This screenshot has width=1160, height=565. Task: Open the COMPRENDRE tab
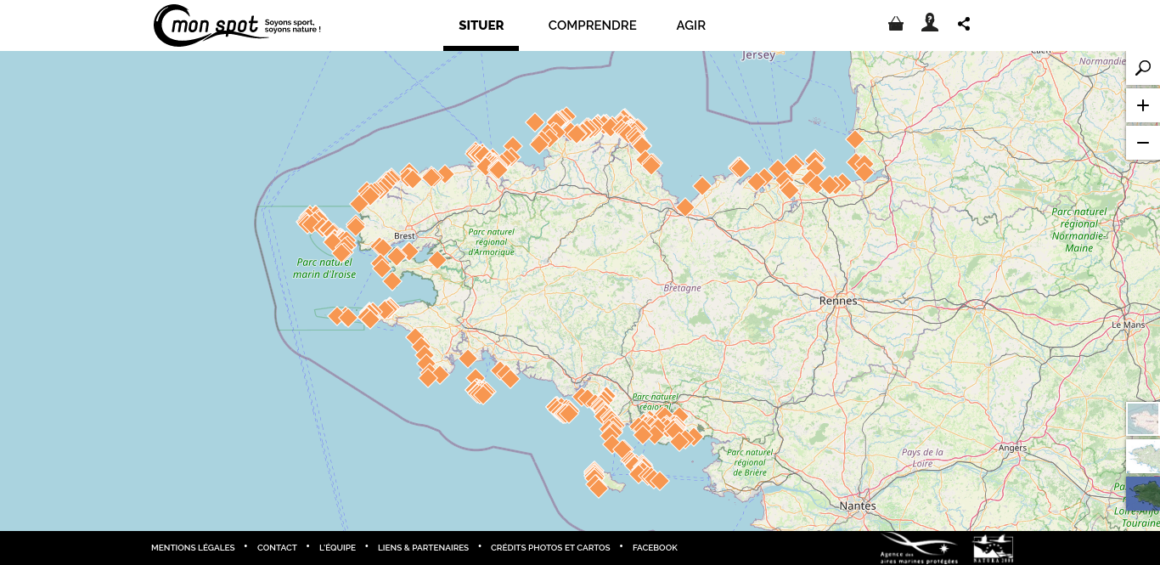pos(592,26)
